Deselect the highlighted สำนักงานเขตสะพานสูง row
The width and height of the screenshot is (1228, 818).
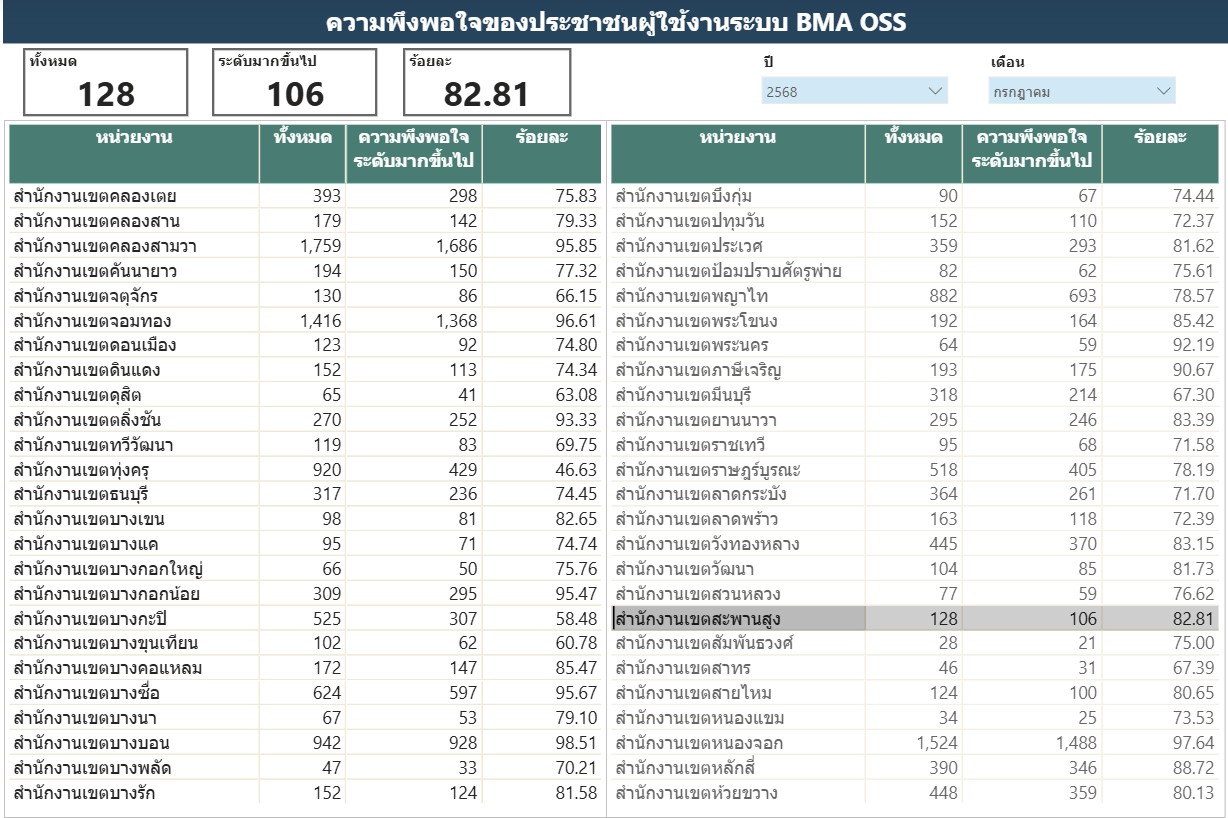[914, 619]
